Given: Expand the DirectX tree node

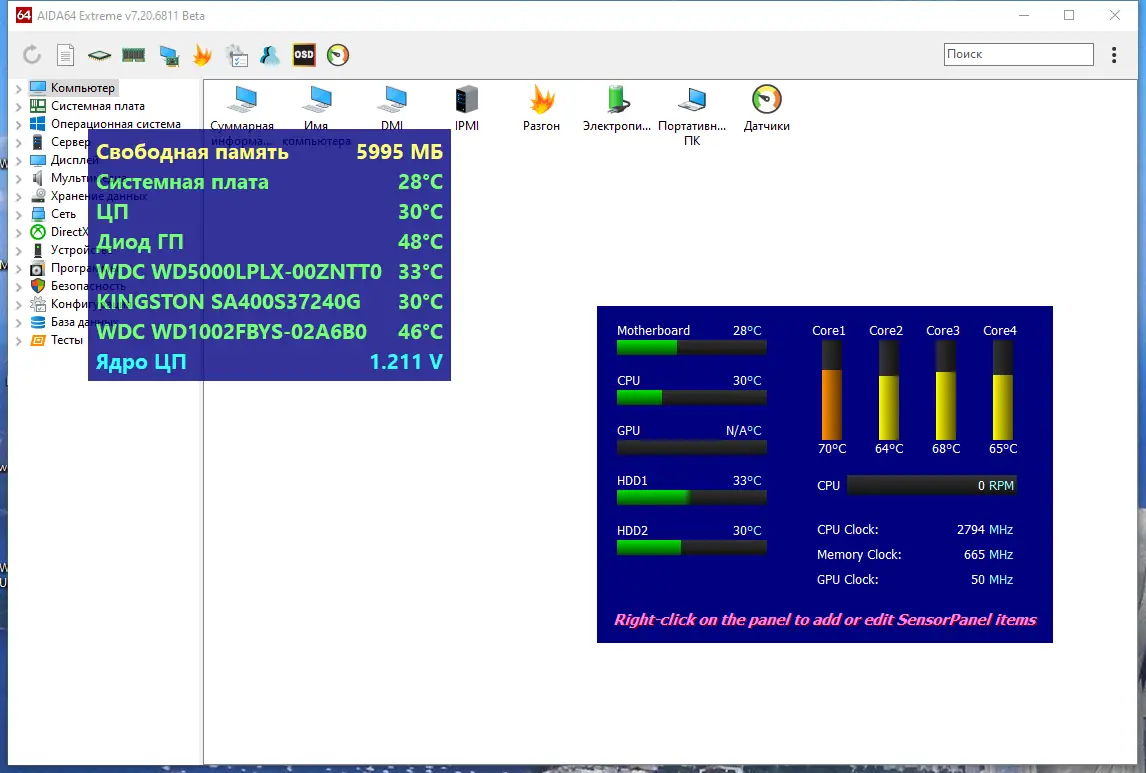Looking at the screenshot, I should (18, 232).
